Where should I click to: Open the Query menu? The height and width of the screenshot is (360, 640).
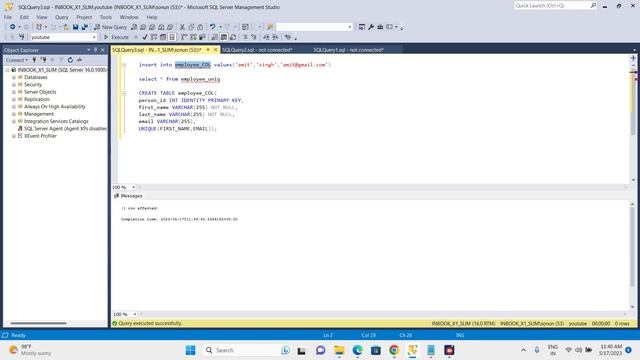tap(62, 17)
